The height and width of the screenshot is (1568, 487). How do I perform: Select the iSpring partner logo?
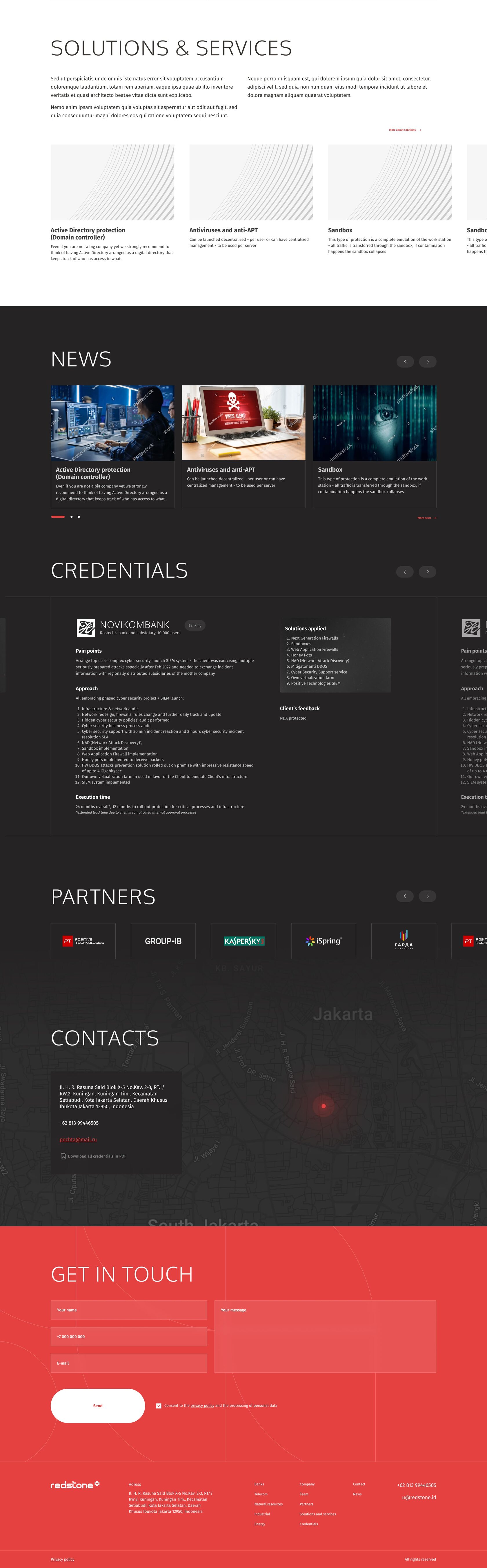(x=324, y=941)
